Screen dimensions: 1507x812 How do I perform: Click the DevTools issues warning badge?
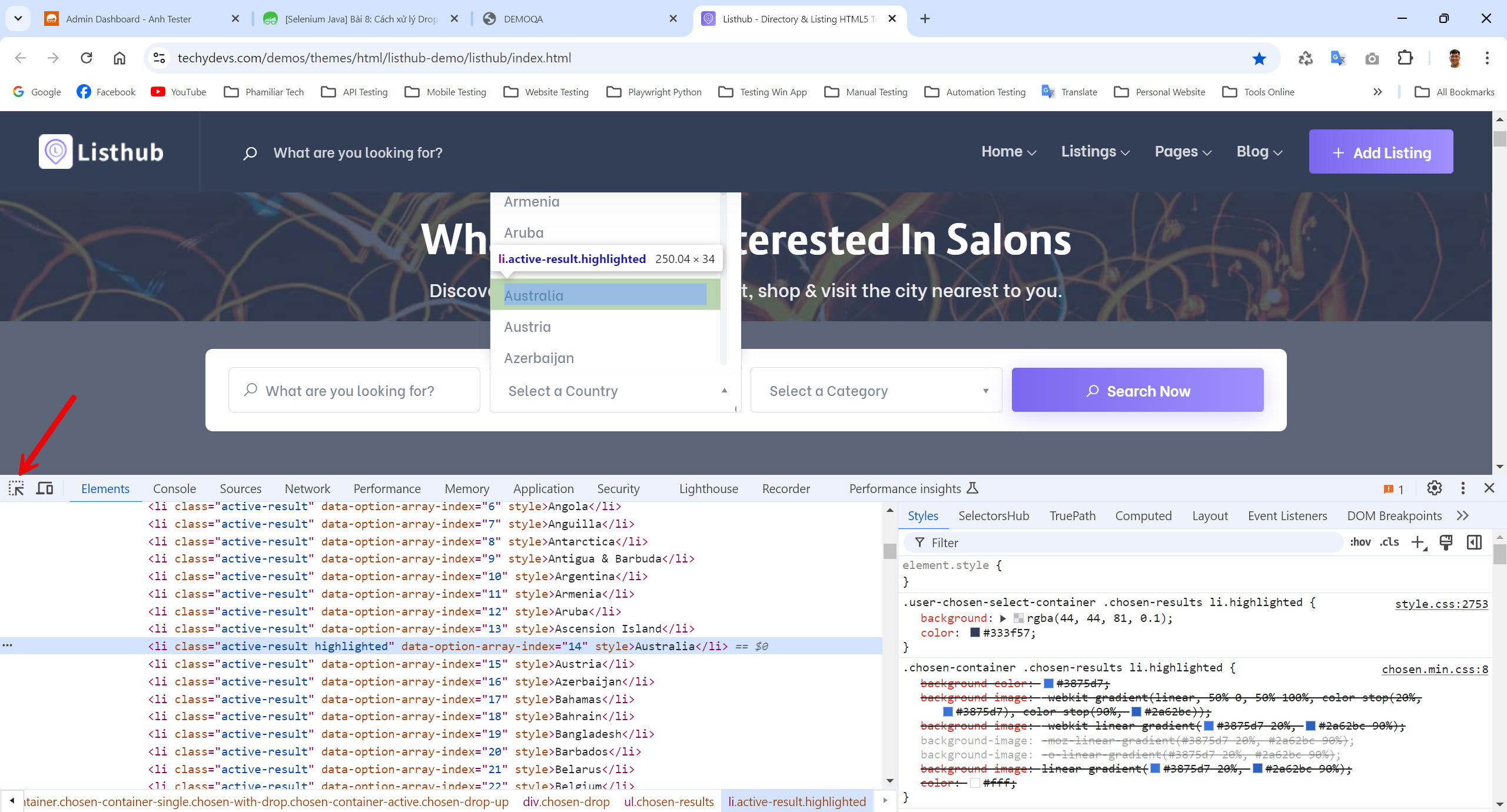pyautogui.click(x=1394, y=489)
